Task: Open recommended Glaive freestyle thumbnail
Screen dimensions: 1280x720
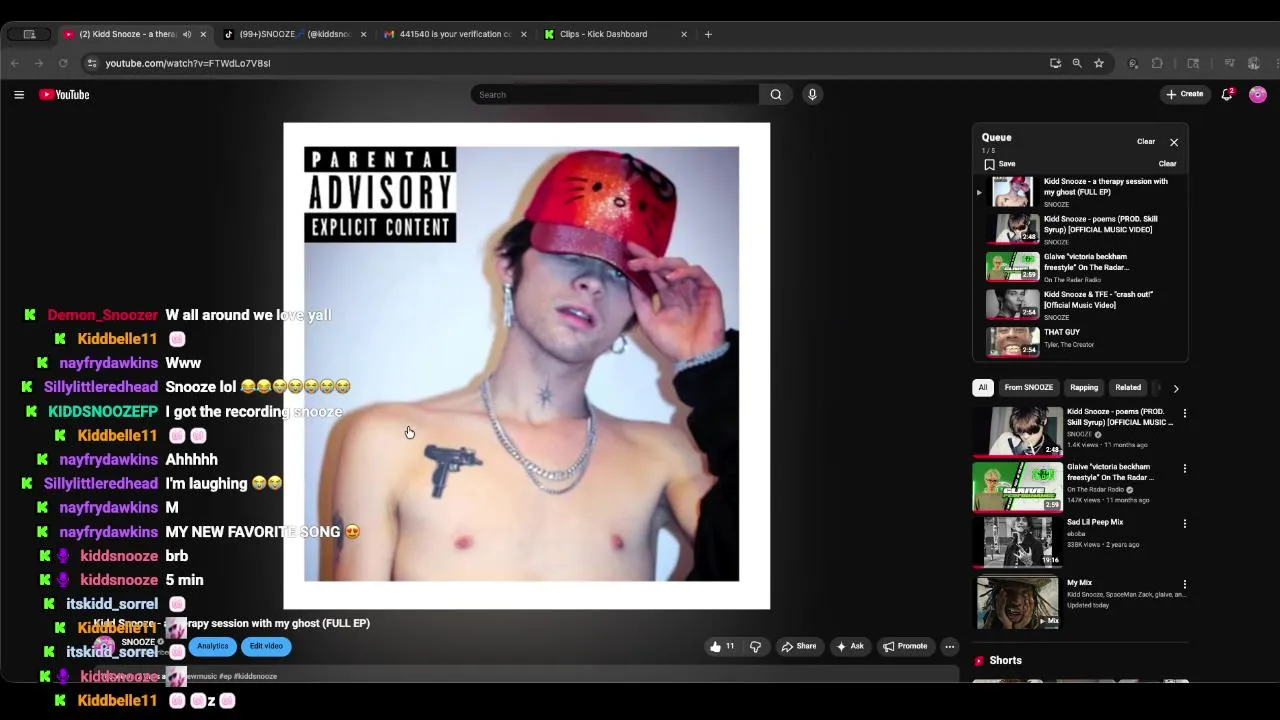Action: click(x=1017, y=487)
